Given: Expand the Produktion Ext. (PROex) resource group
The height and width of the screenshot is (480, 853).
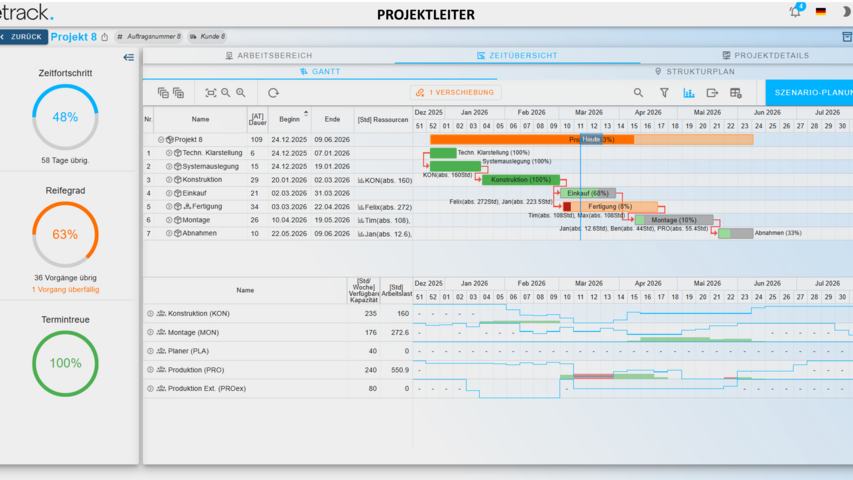Looking at the screenshot, I should click(150, 389).
